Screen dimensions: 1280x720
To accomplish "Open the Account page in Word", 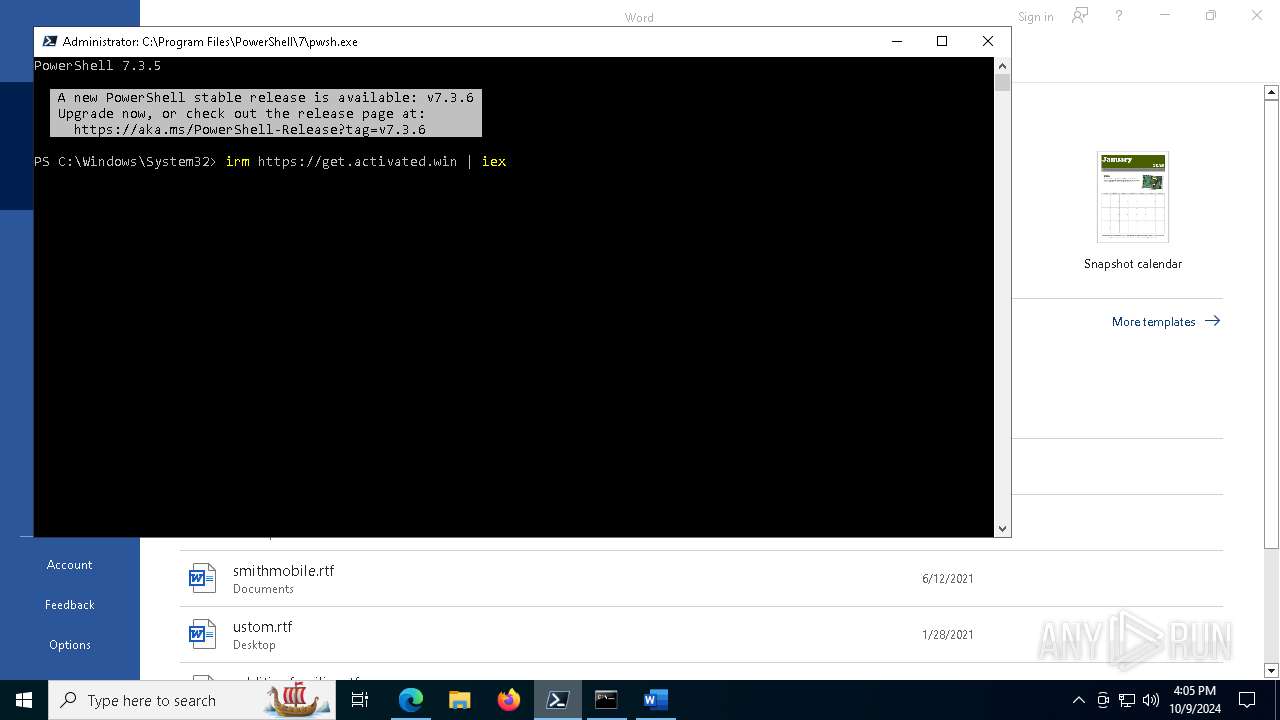I will pos(69,565).
